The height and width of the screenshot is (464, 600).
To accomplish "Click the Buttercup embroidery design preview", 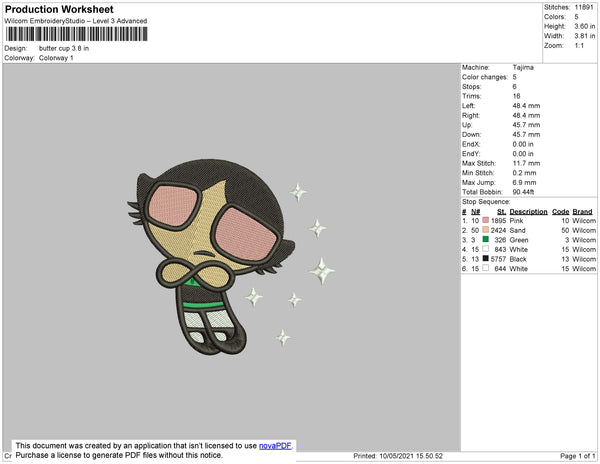I will (x=231, y=257).
